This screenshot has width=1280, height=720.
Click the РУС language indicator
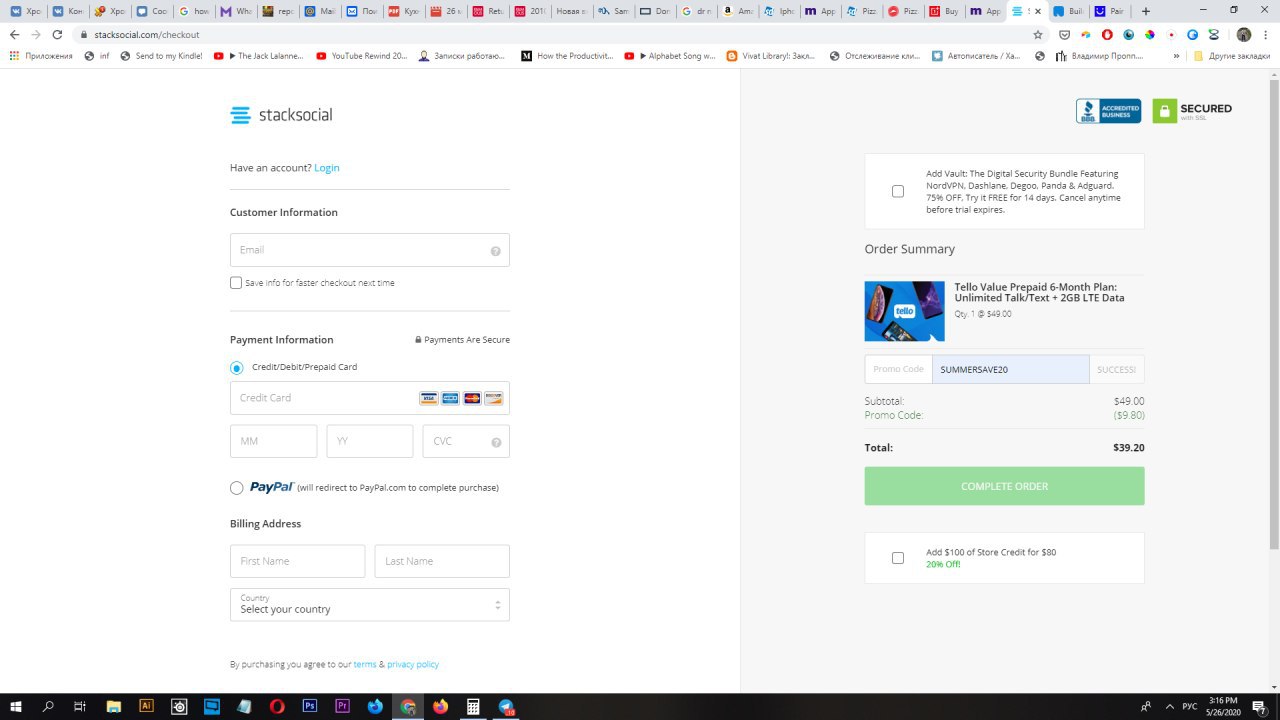click(x=1189, y=706)
